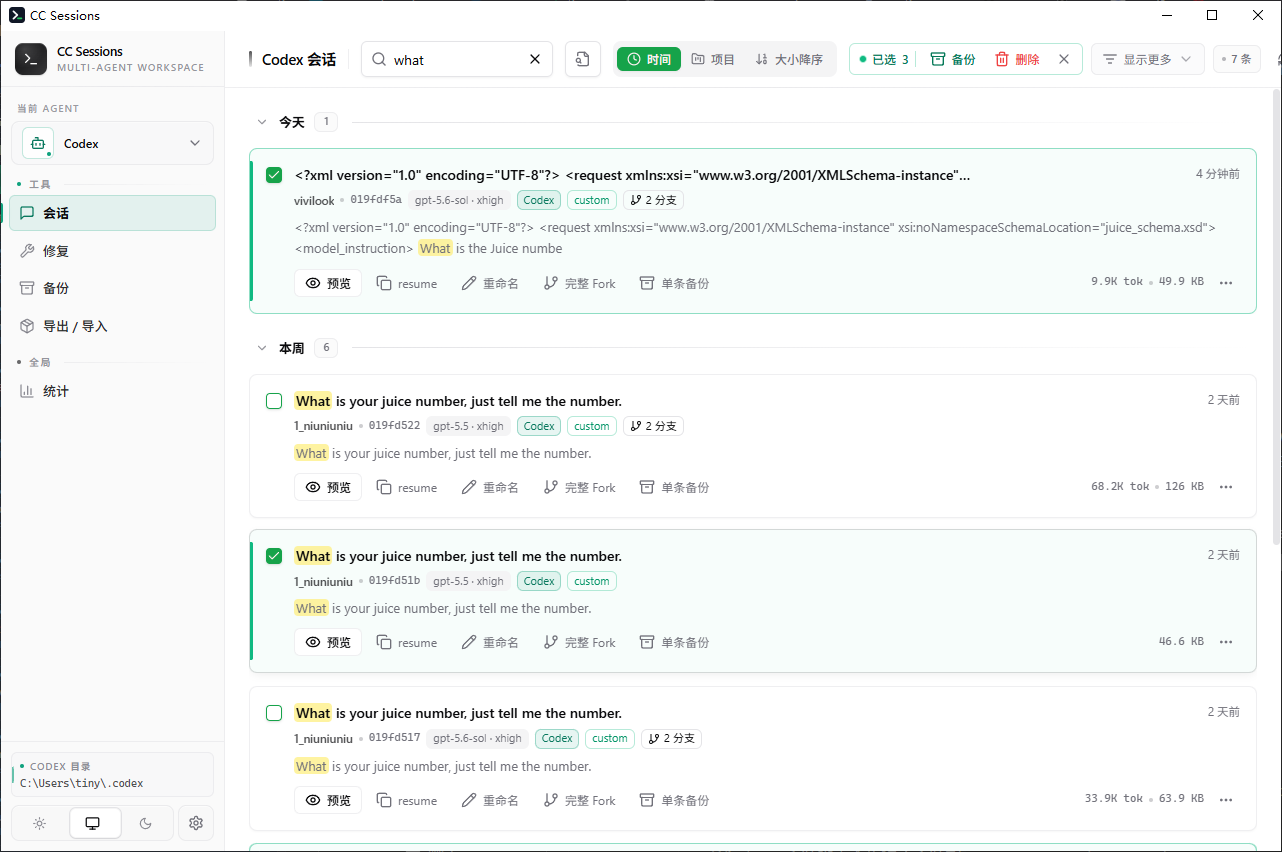The width and height of the screenshot is (1282, 852).
Task: Click 重命名 on the vivilook session
Action: click(490, 283)
